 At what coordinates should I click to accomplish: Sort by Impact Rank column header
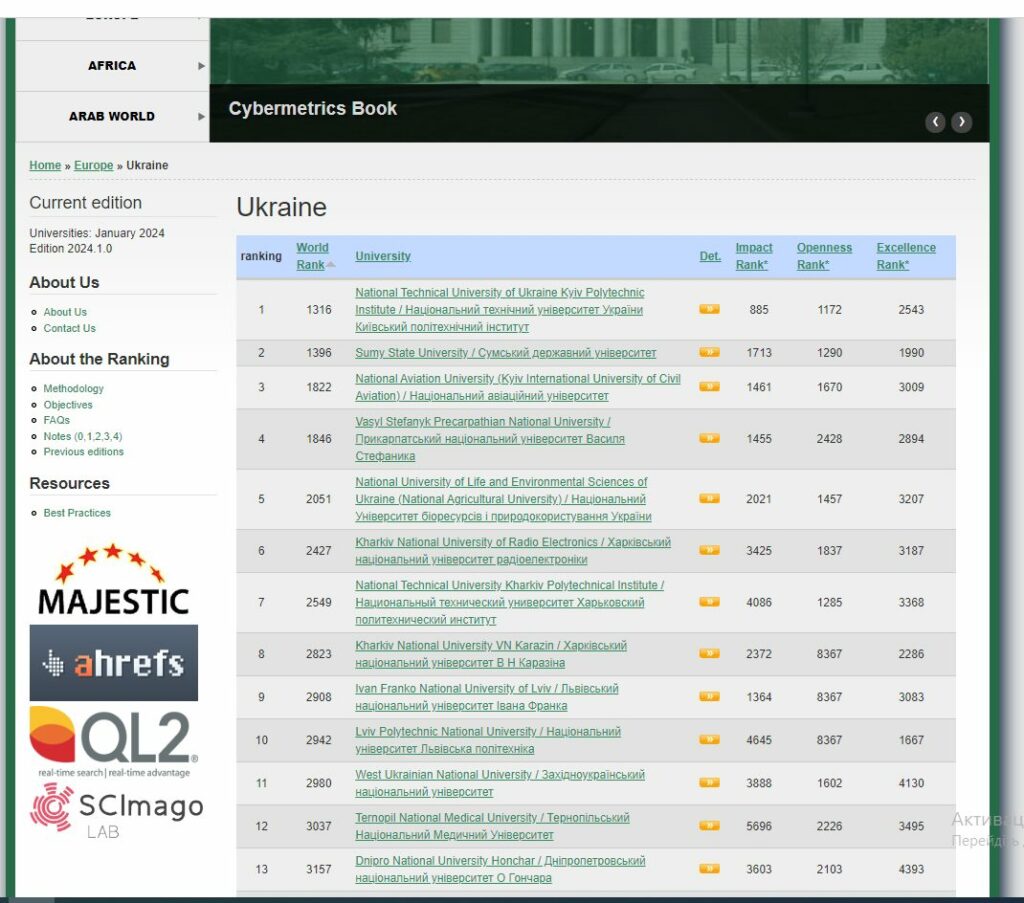coord(754,256)
